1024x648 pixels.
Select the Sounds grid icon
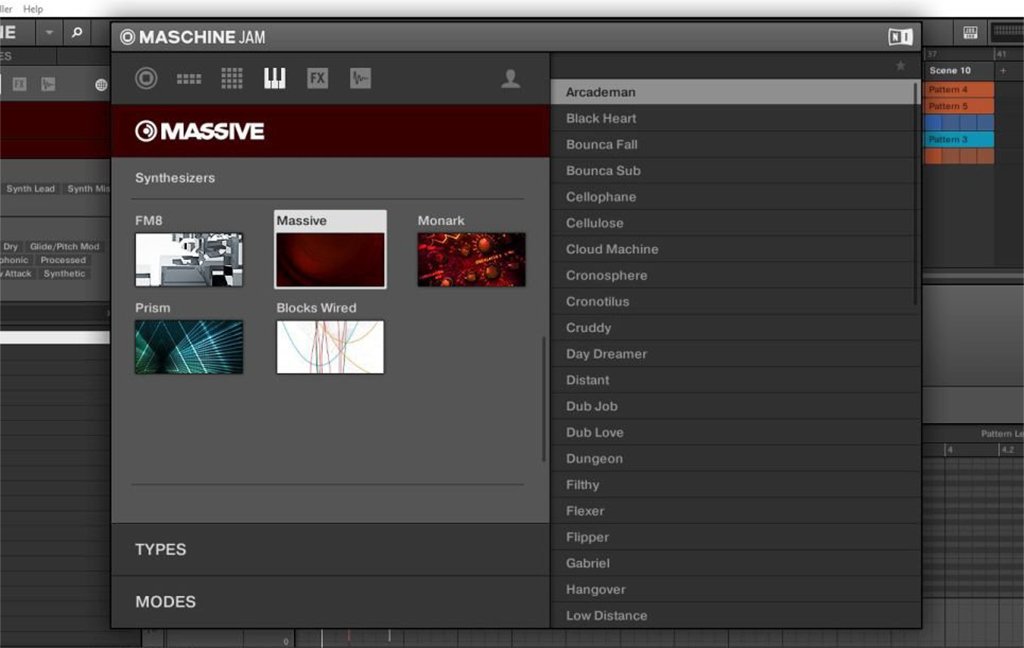click(x=232, y=78)
